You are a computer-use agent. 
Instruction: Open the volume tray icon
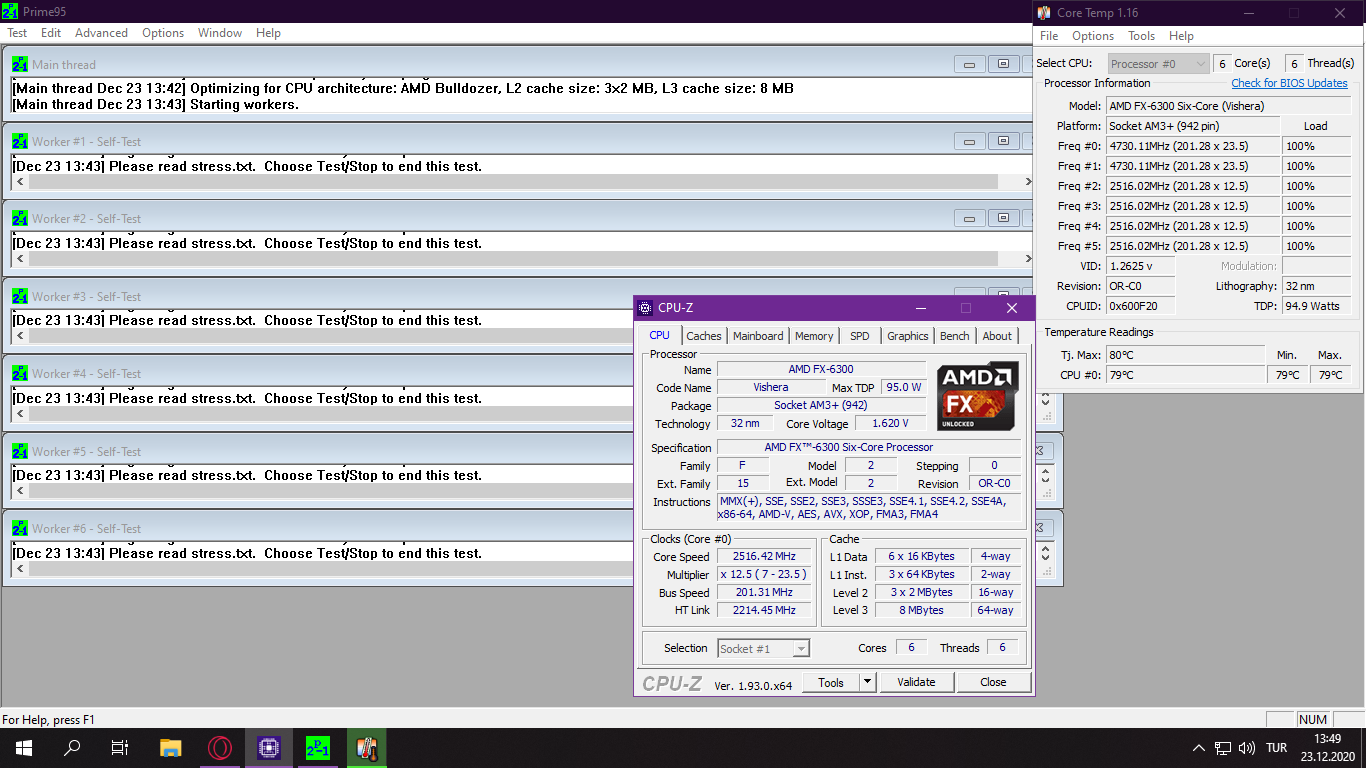pos(1246,747)
